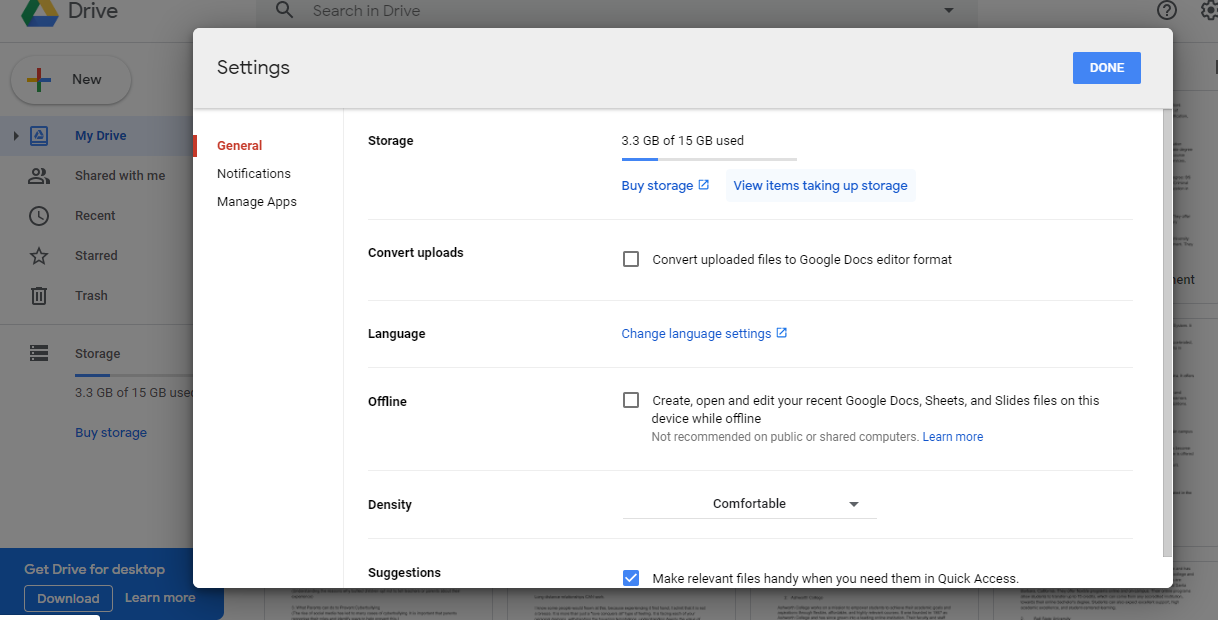
Task: Click the Shared with me people icon
Action: click(39, 176)
